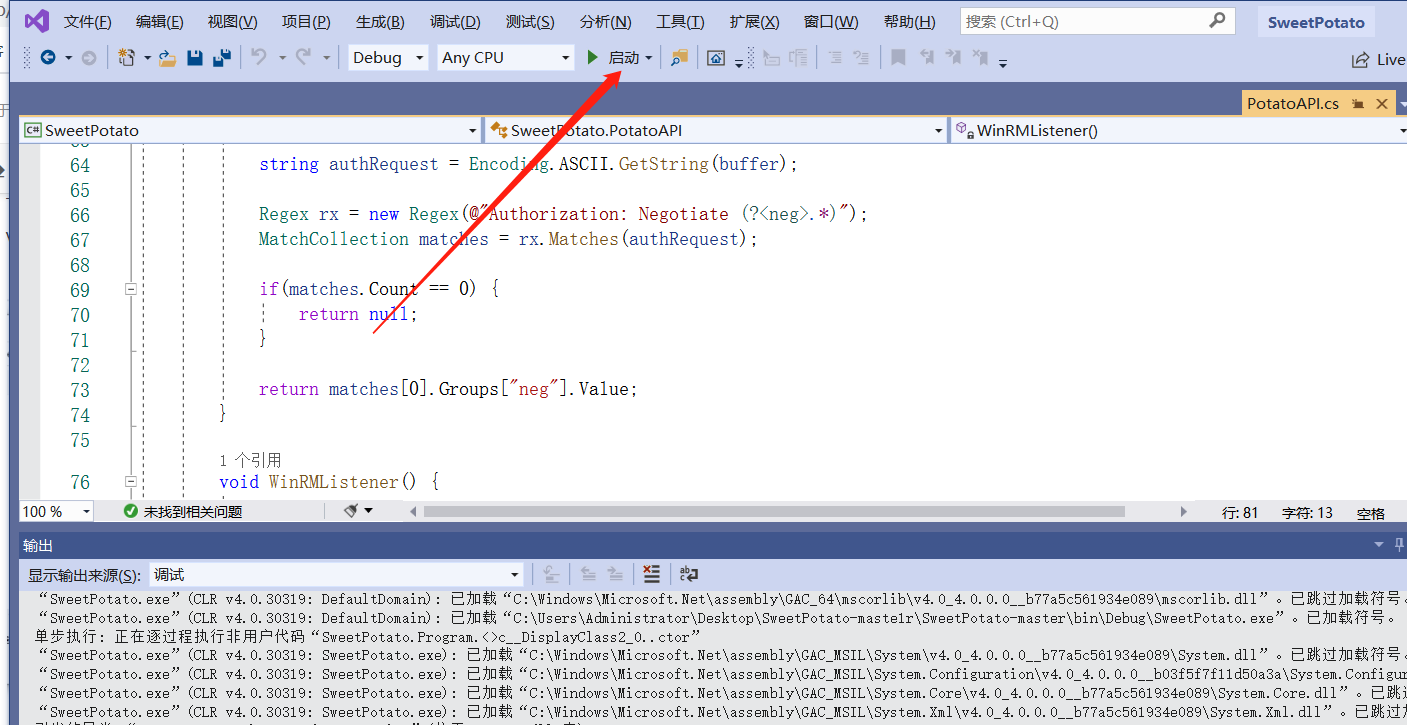Click the editor horizontal scrollbar thumb

[774, 511]
